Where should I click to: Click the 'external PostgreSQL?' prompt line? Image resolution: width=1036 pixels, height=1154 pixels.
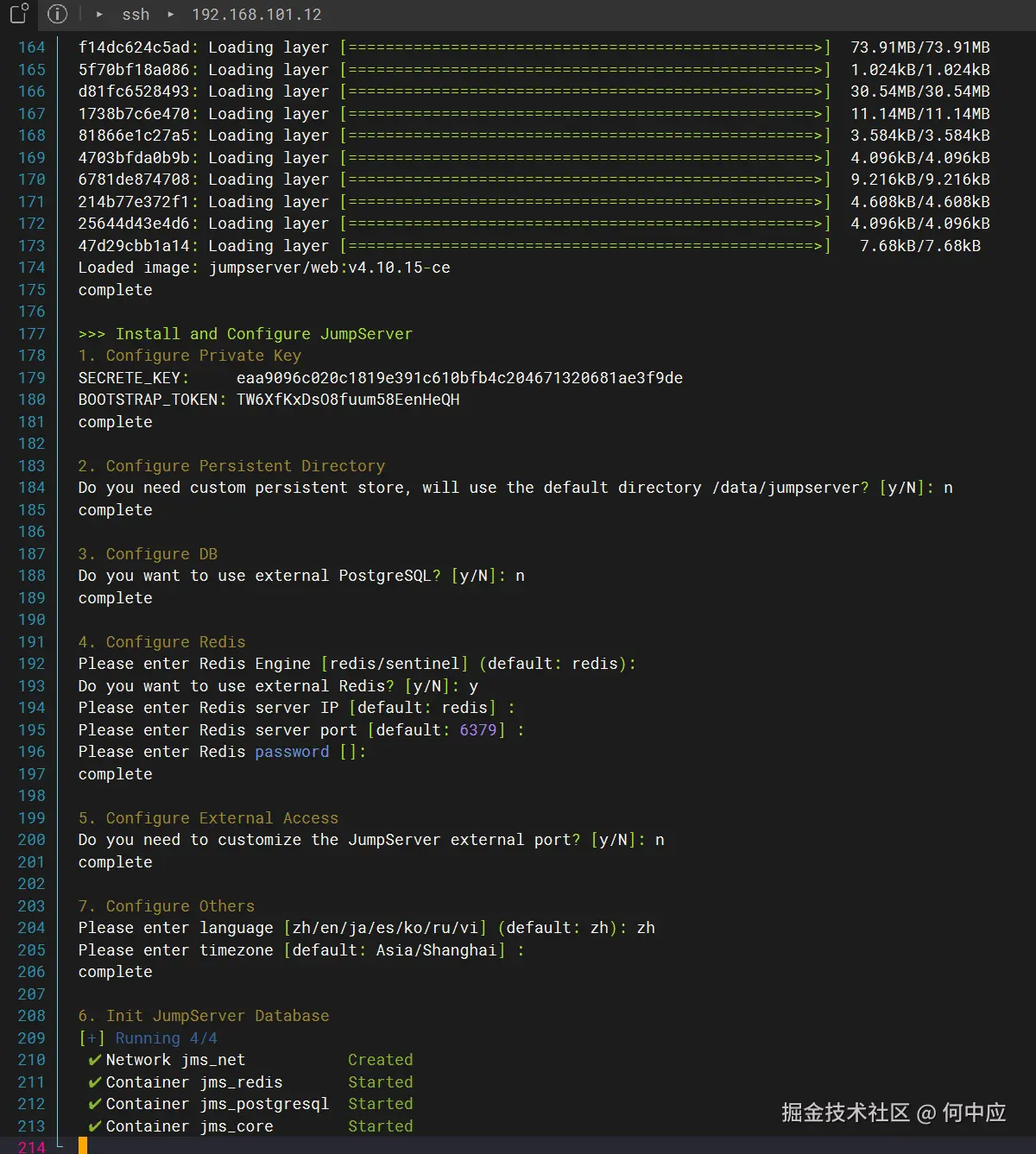point(301,576)
